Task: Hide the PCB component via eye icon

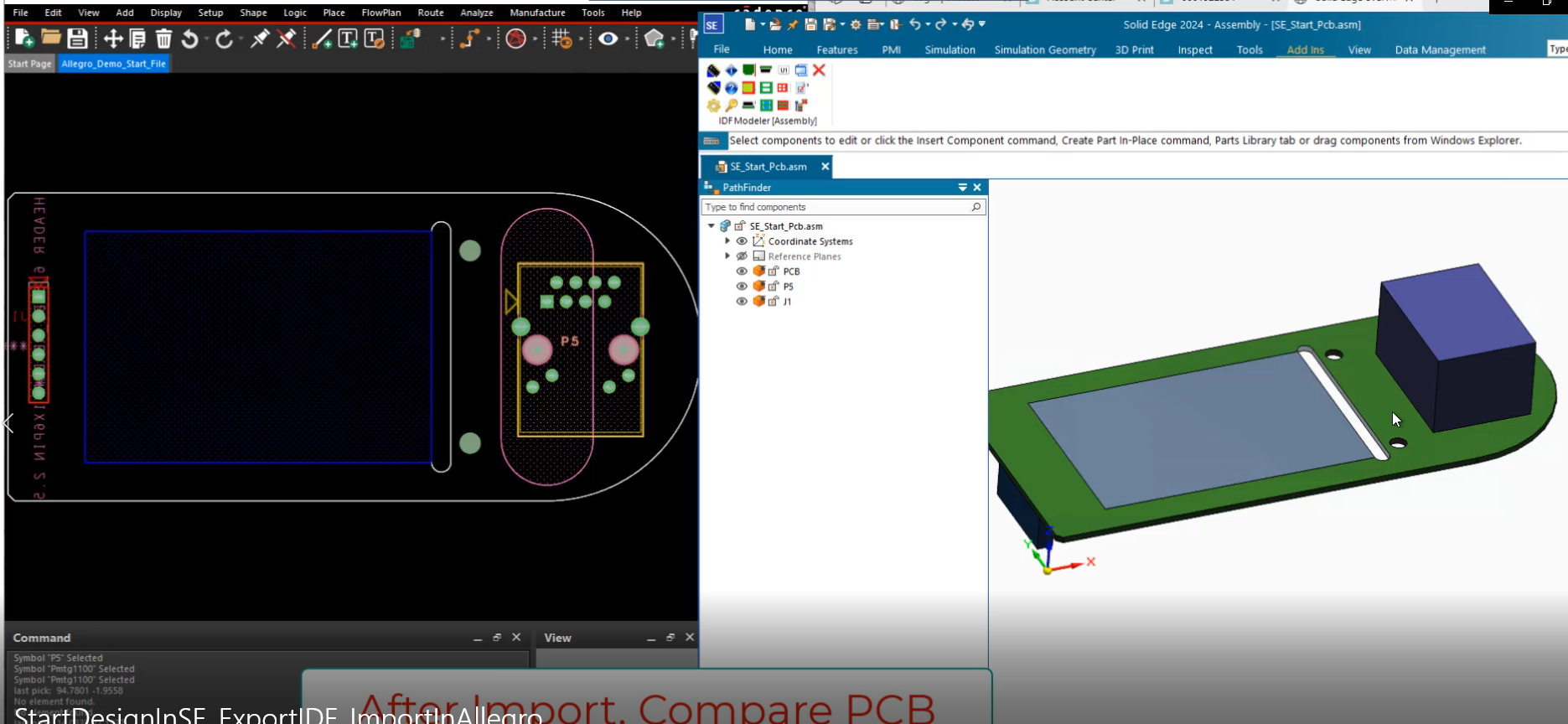Action: [742, 271]
